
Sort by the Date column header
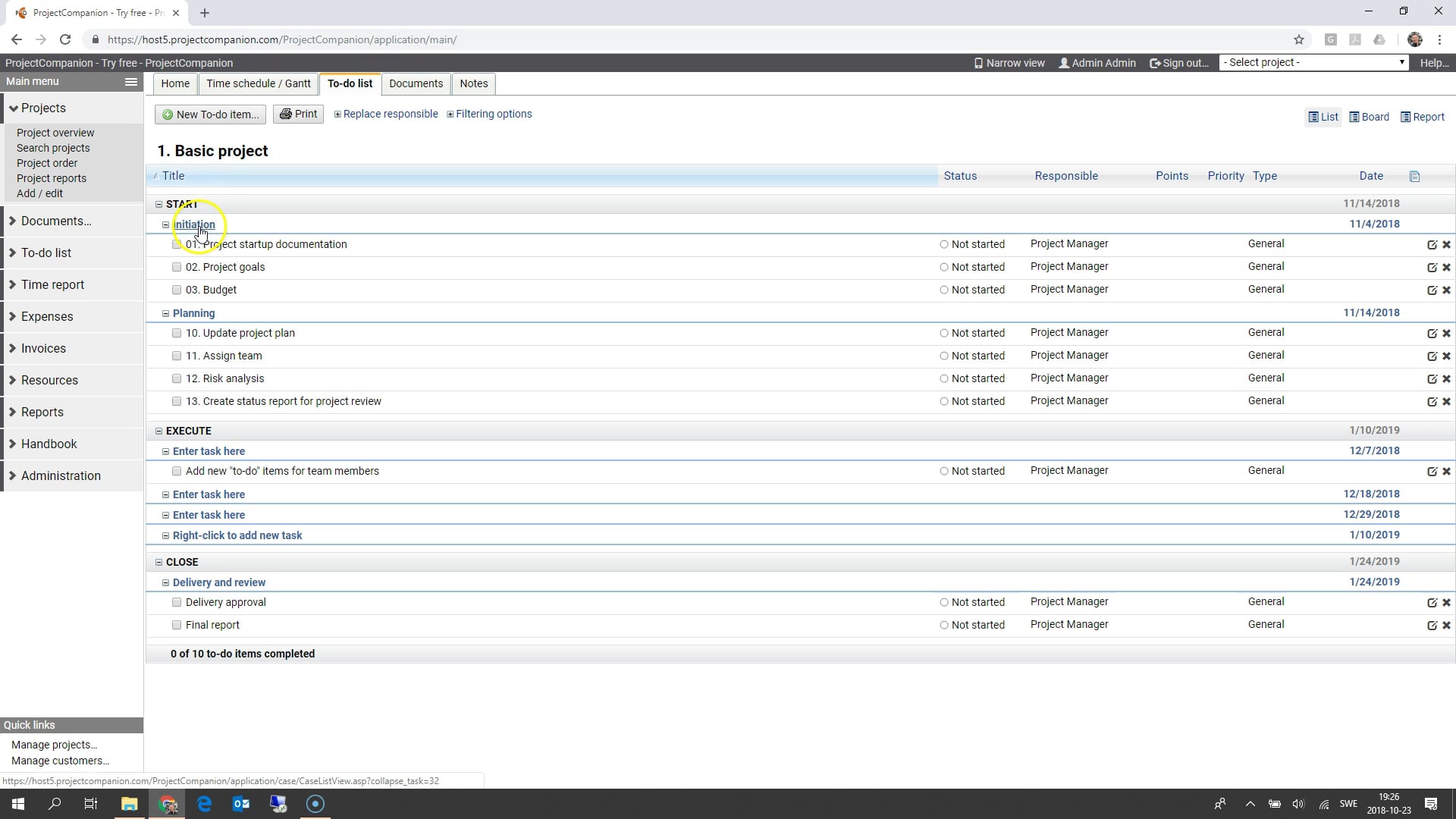(1371, 176)
